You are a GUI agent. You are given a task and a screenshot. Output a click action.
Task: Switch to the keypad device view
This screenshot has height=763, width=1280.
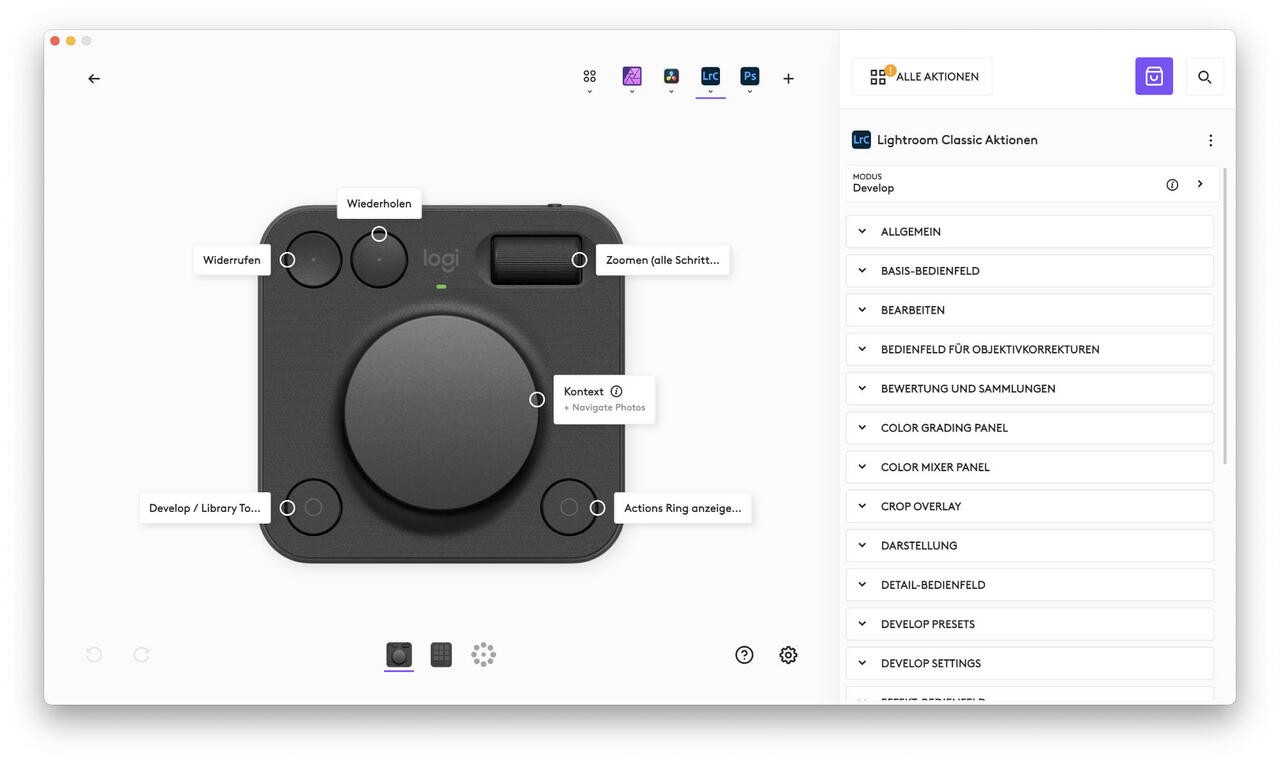click(441, 655)
